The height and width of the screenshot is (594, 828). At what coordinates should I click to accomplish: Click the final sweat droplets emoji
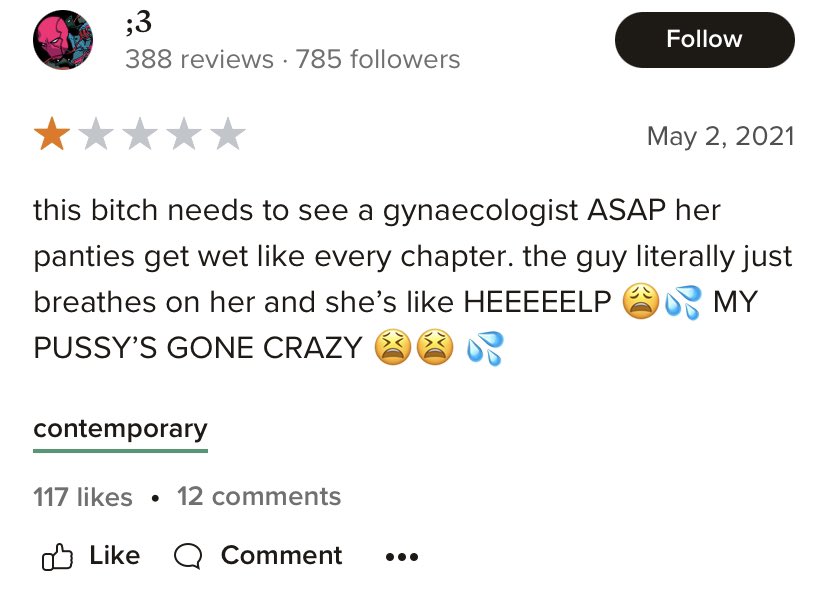(485, 348)
